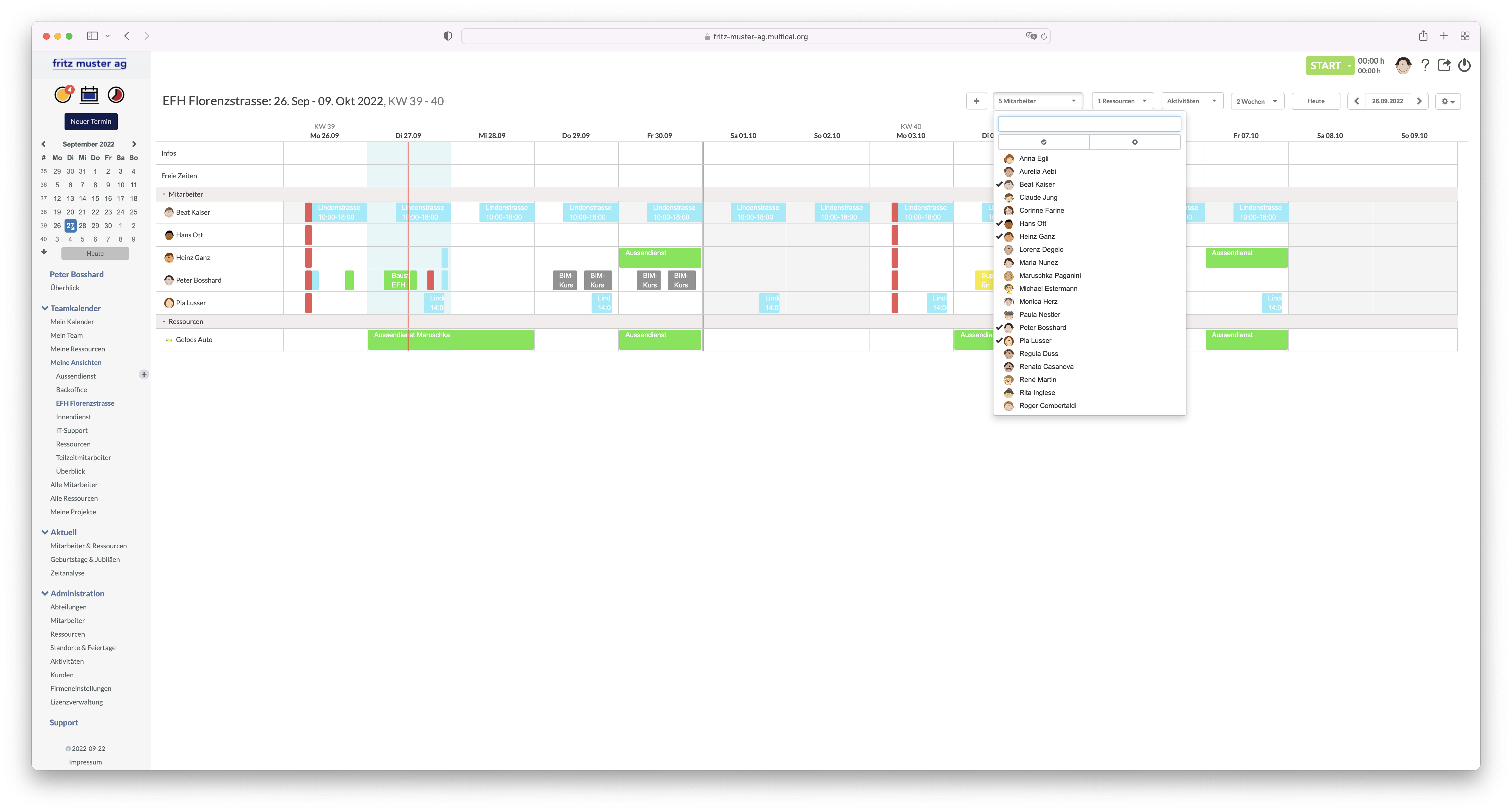Open the gear settings menu

coord(1447,101)
